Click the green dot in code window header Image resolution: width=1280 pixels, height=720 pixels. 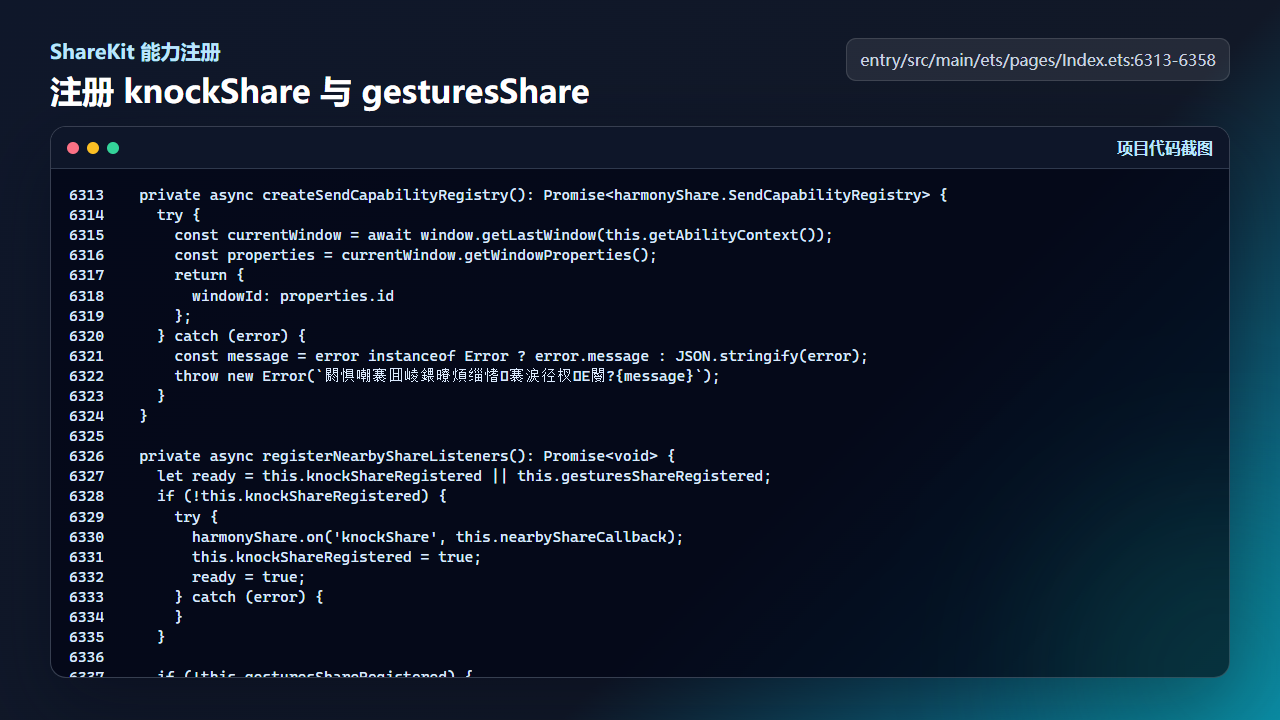pos(113,148)
